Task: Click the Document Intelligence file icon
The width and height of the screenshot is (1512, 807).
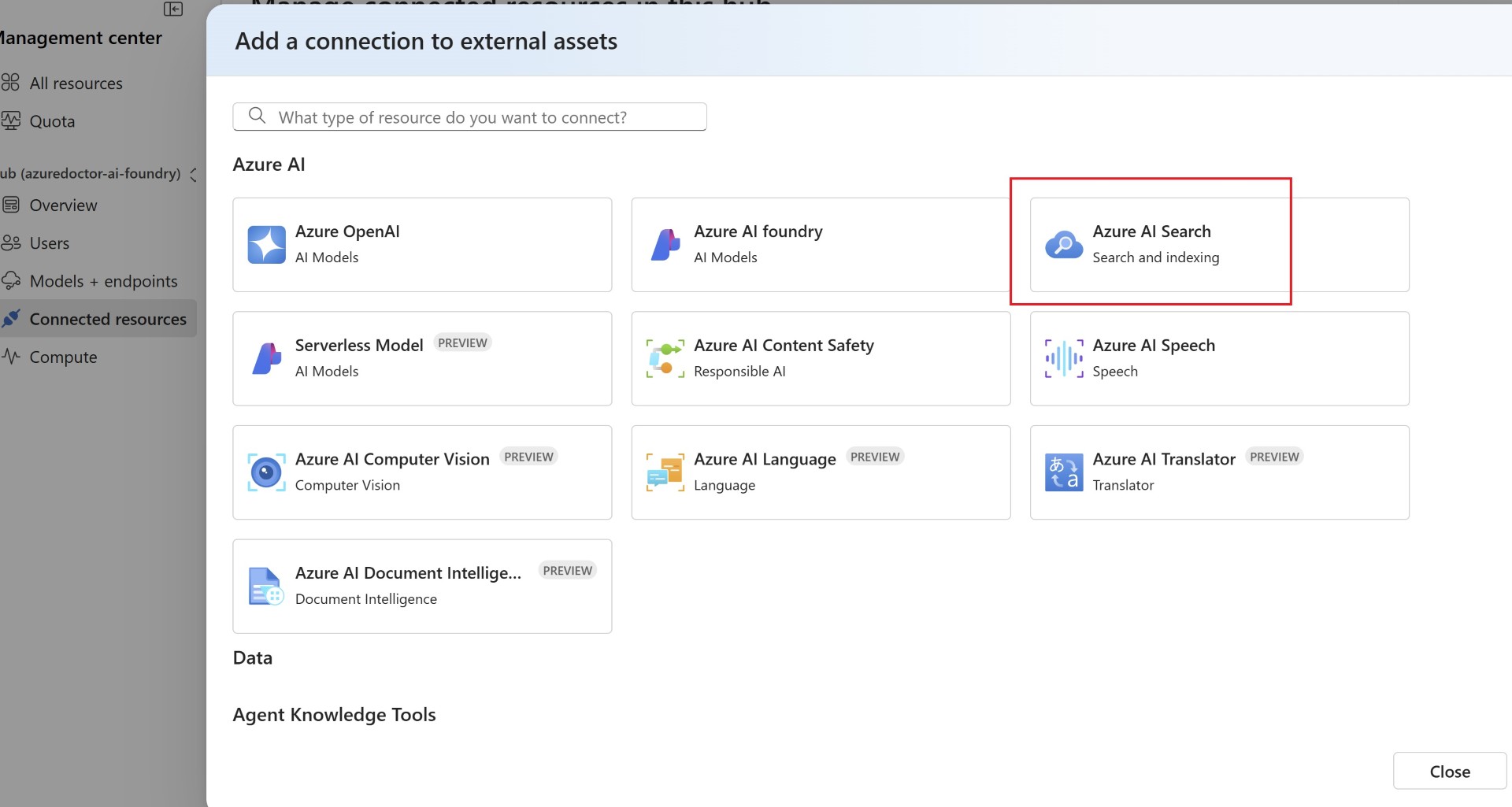Action: click(x=266, y=587)
